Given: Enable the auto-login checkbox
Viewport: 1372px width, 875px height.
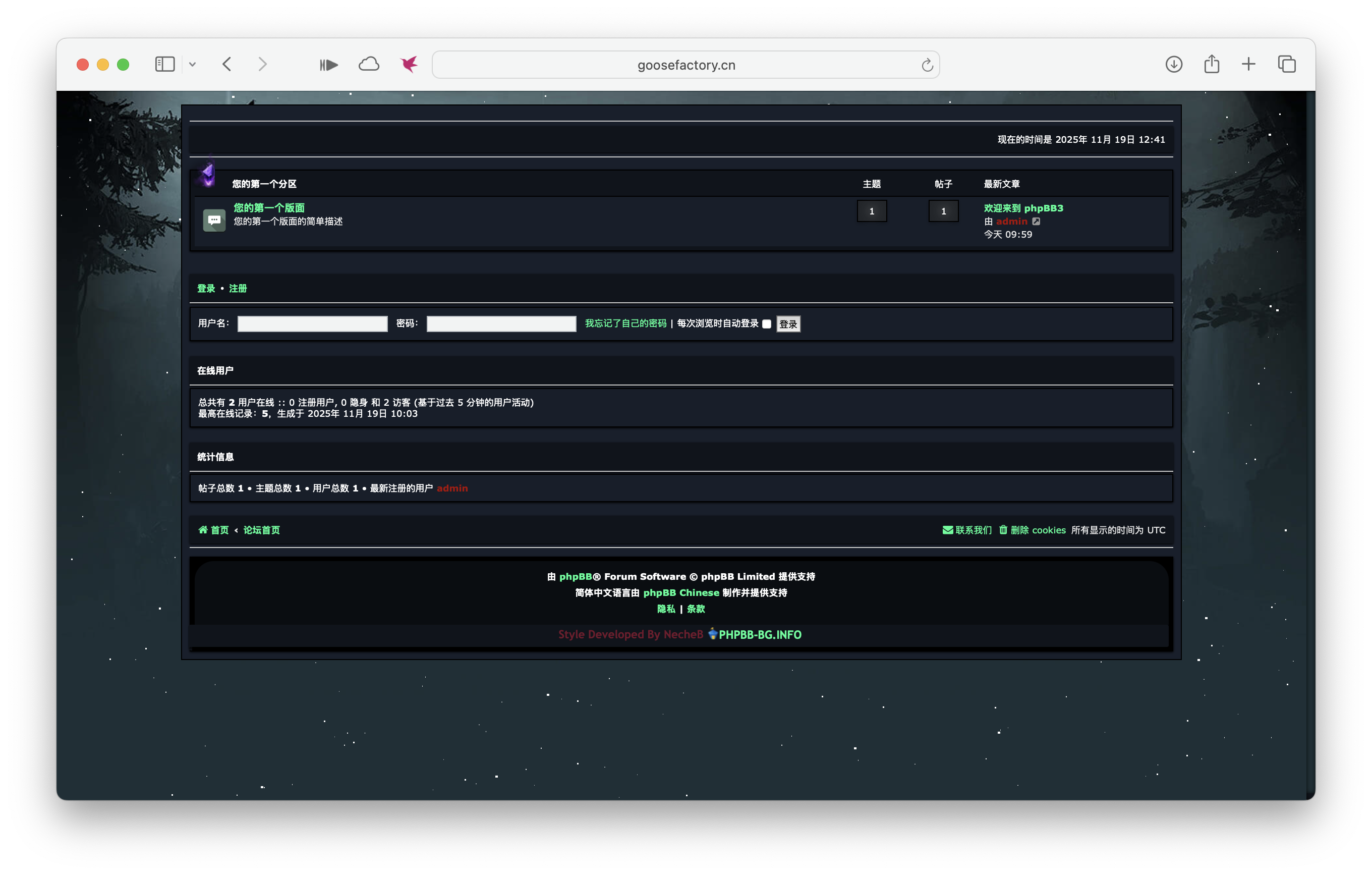Looking at the screenshot, I should tap(766, 324).
